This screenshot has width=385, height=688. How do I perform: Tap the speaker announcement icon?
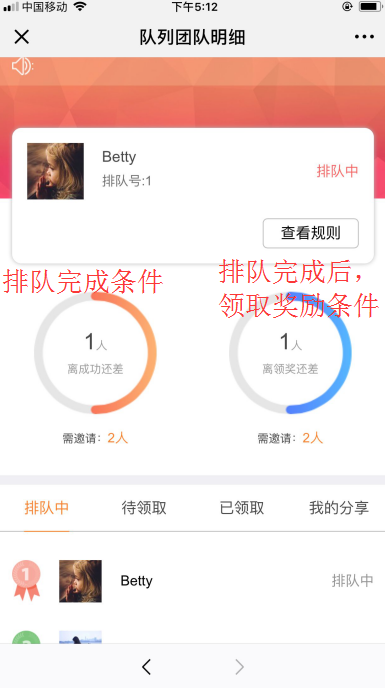22,66
